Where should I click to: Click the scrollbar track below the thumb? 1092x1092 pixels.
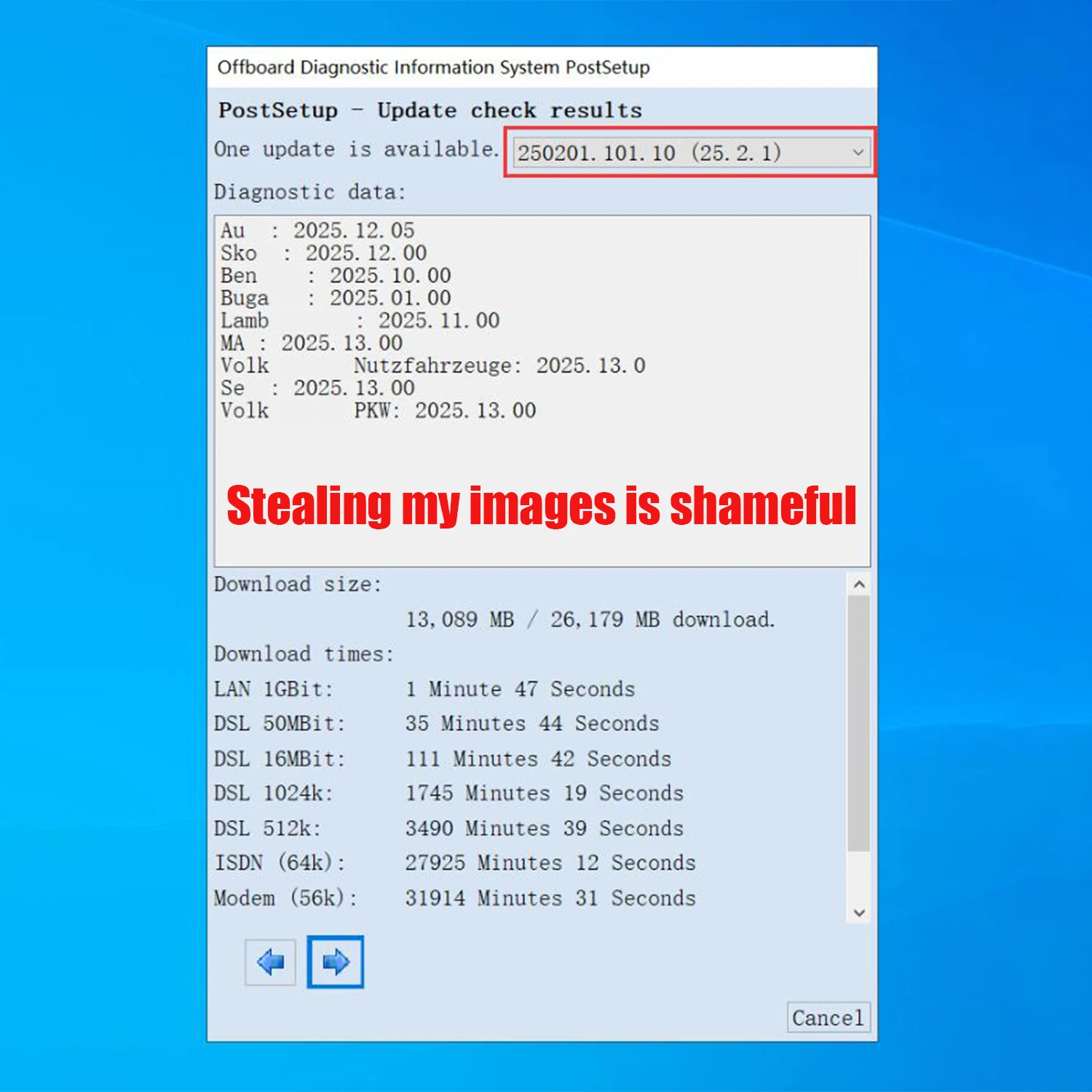(x=859, y=876)
